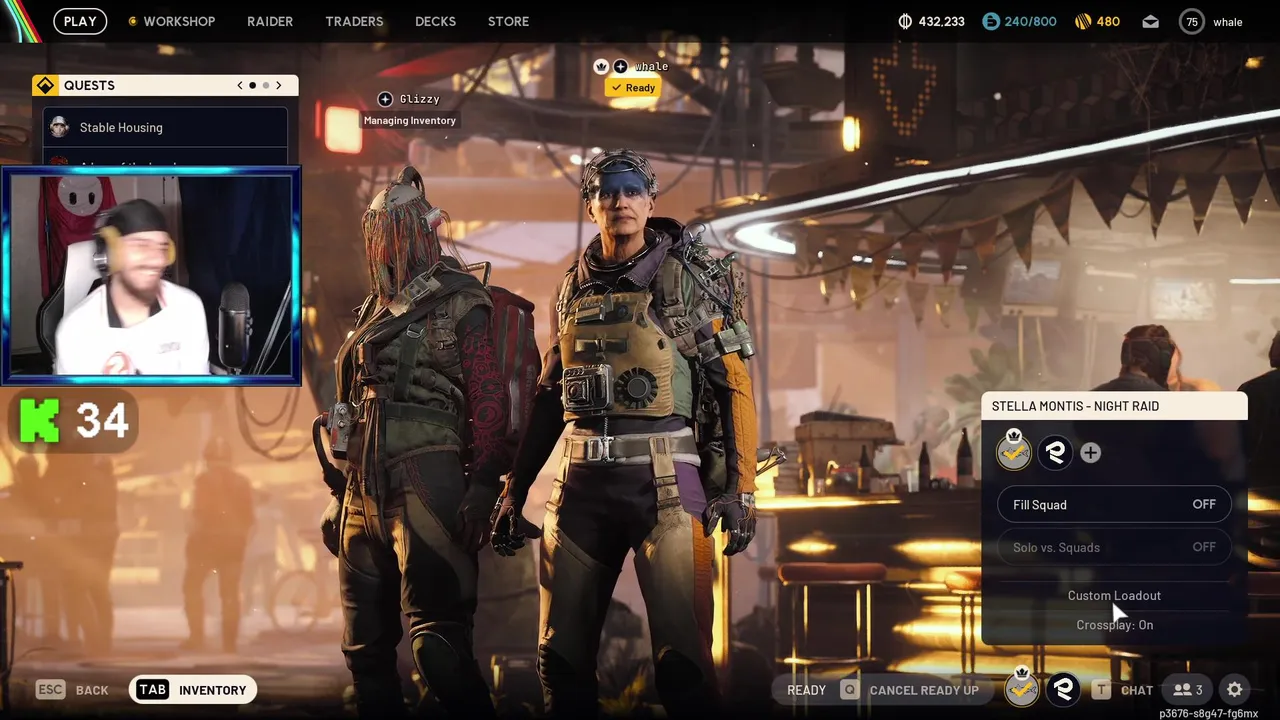Select the STELLA MONTIS - NIGHT RAID header

click(x=1114, y=406)
